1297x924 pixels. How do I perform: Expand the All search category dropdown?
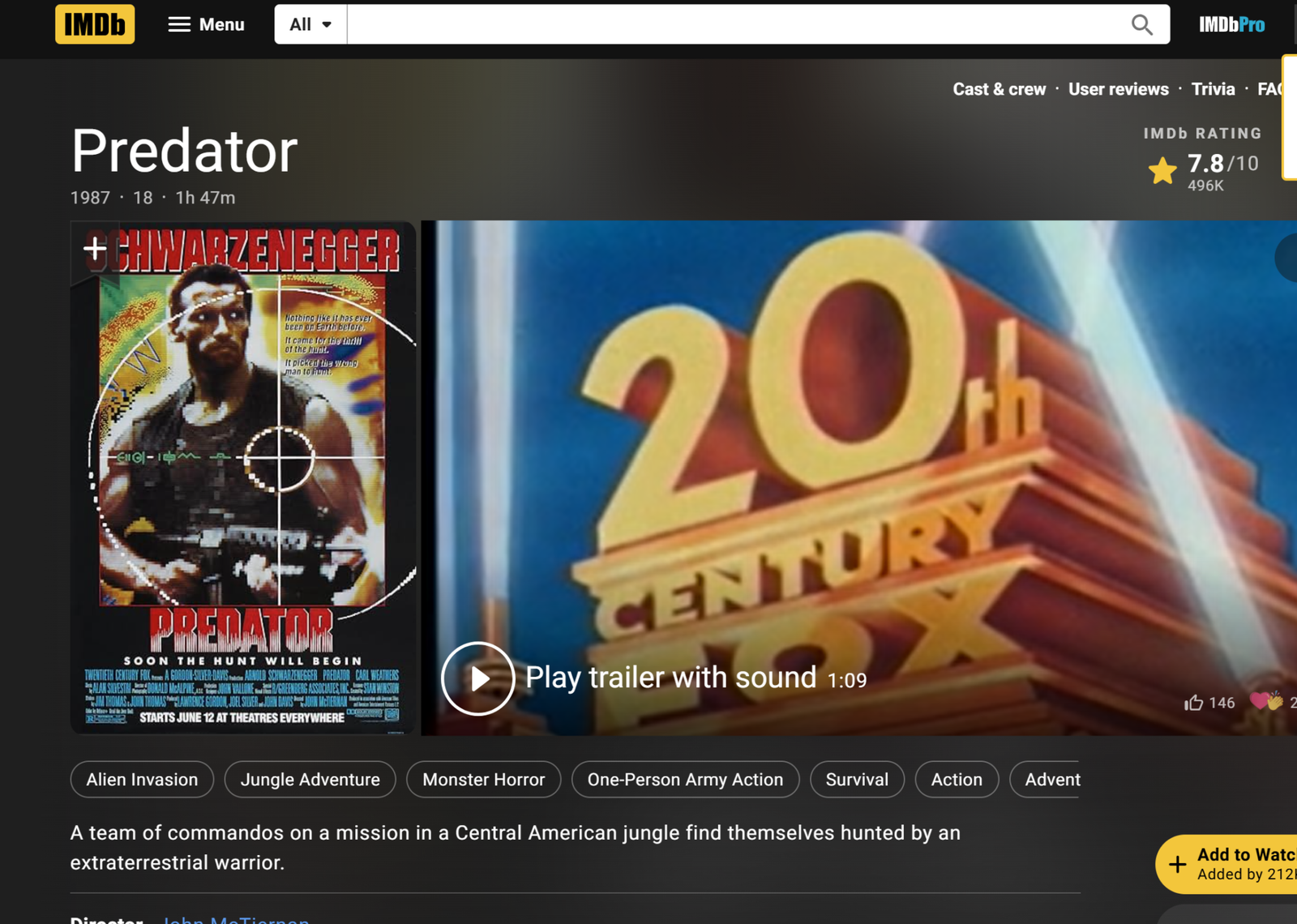click(310, 24)
